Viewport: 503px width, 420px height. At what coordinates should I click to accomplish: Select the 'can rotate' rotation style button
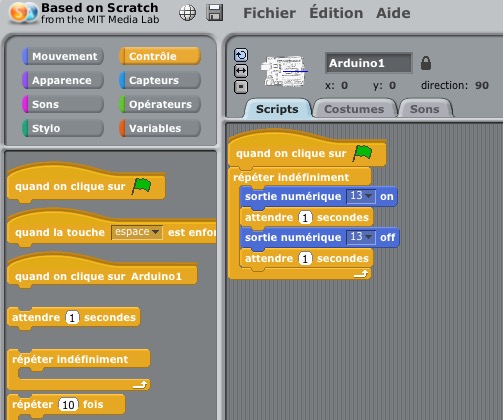pos(241,55)
